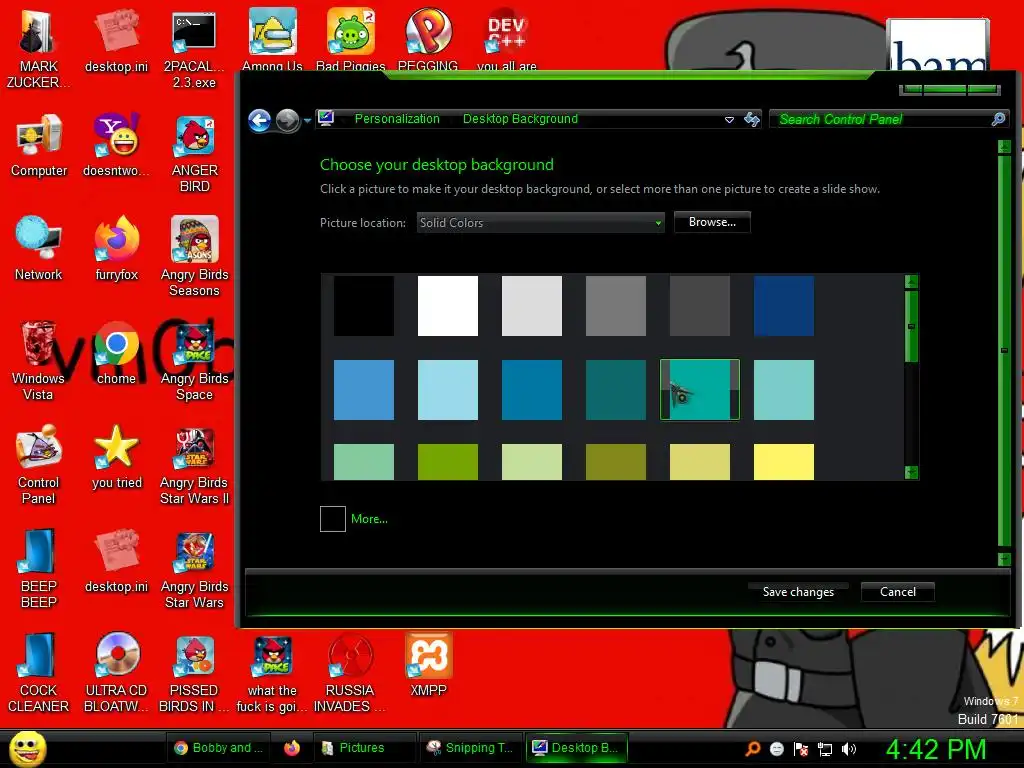Click the Search Control Panel magnifier icon

click(x=998, y=119)
